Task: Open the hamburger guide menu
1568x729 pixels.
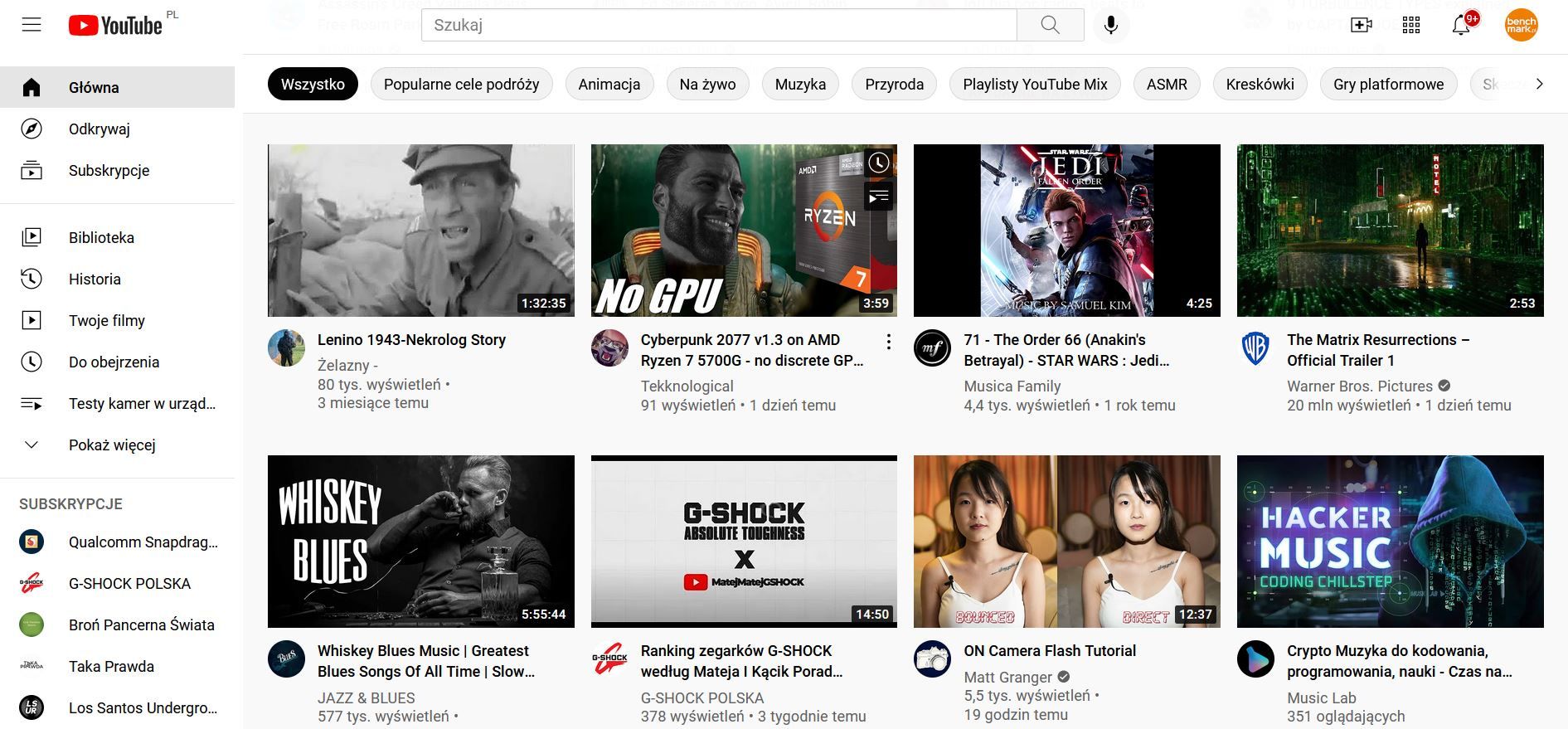Action: [32, 25]
